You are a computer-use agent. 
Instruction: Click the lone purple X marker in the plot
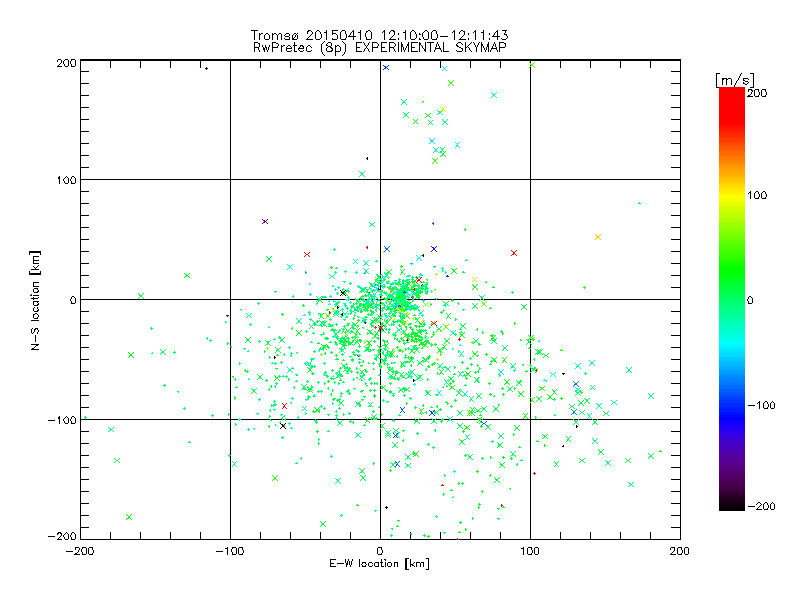coord(265,221)
